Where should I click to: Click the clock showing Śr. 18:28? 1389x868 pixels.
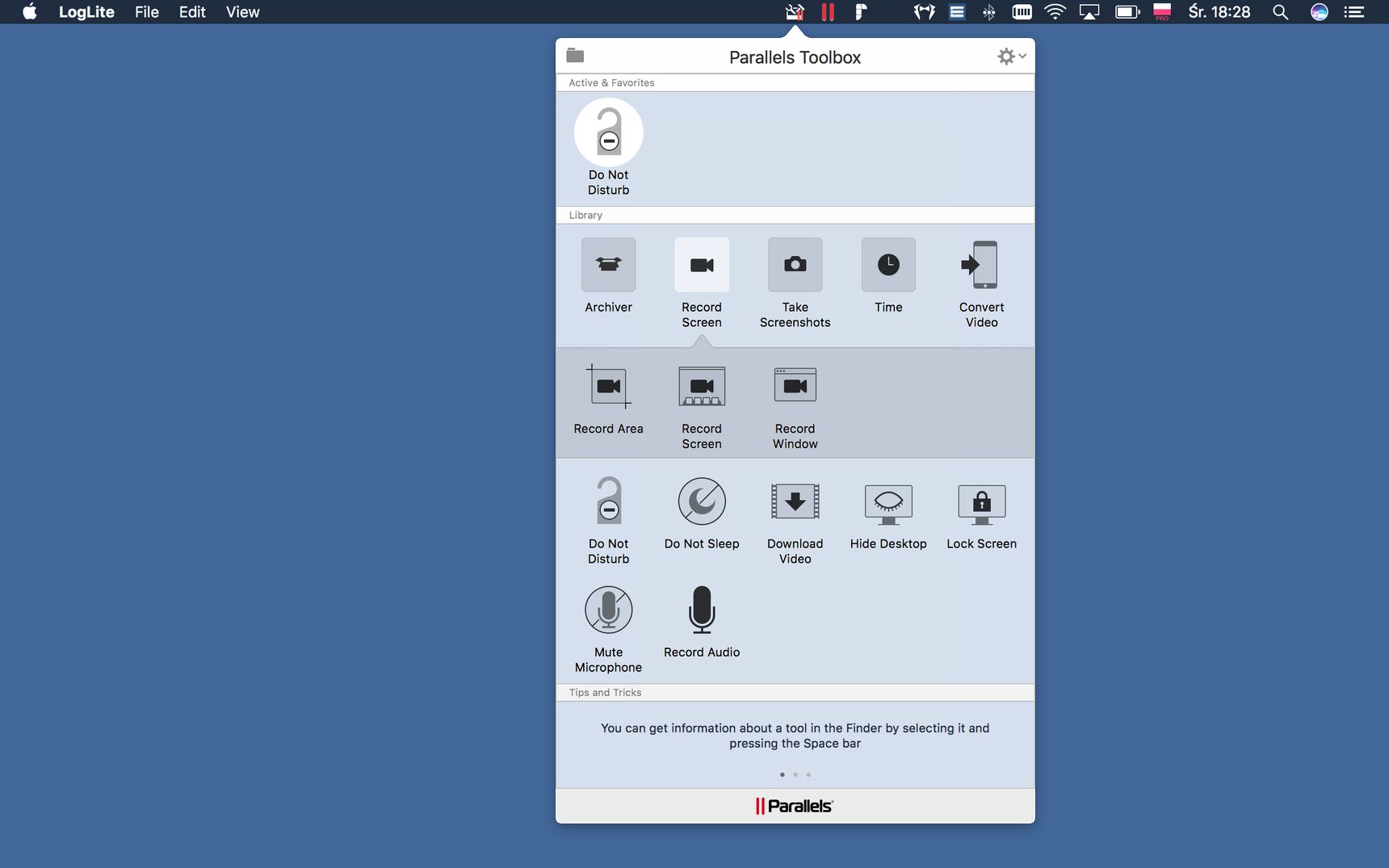point(1219,11)
